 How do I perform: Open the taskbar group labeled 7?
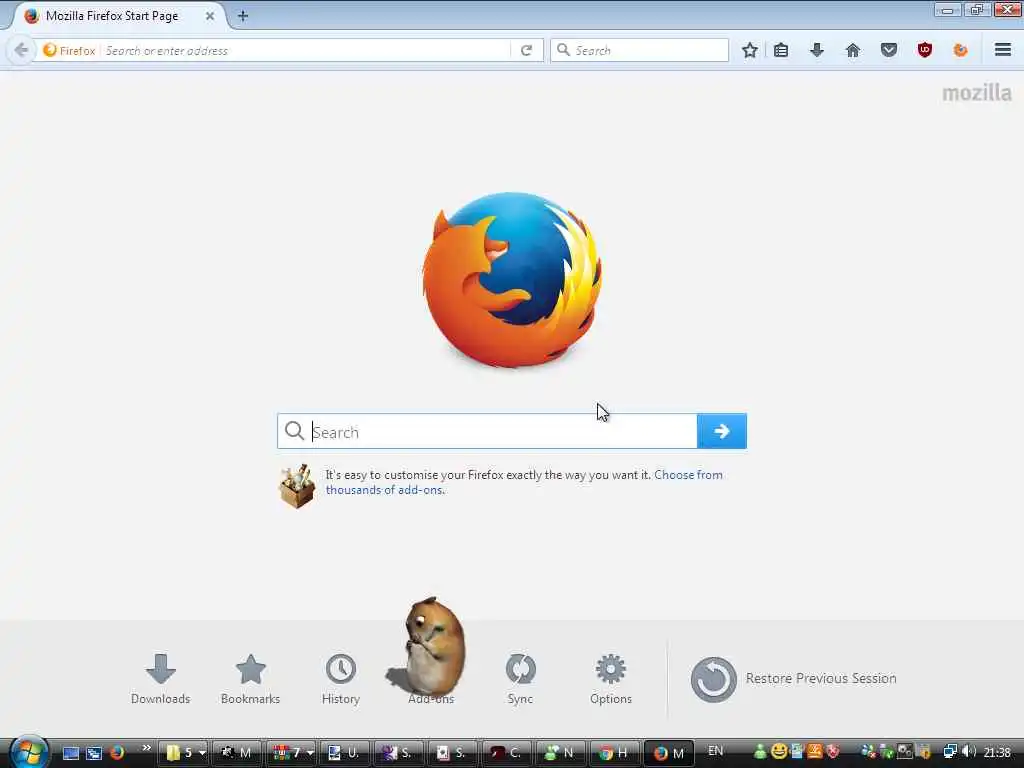291,752
